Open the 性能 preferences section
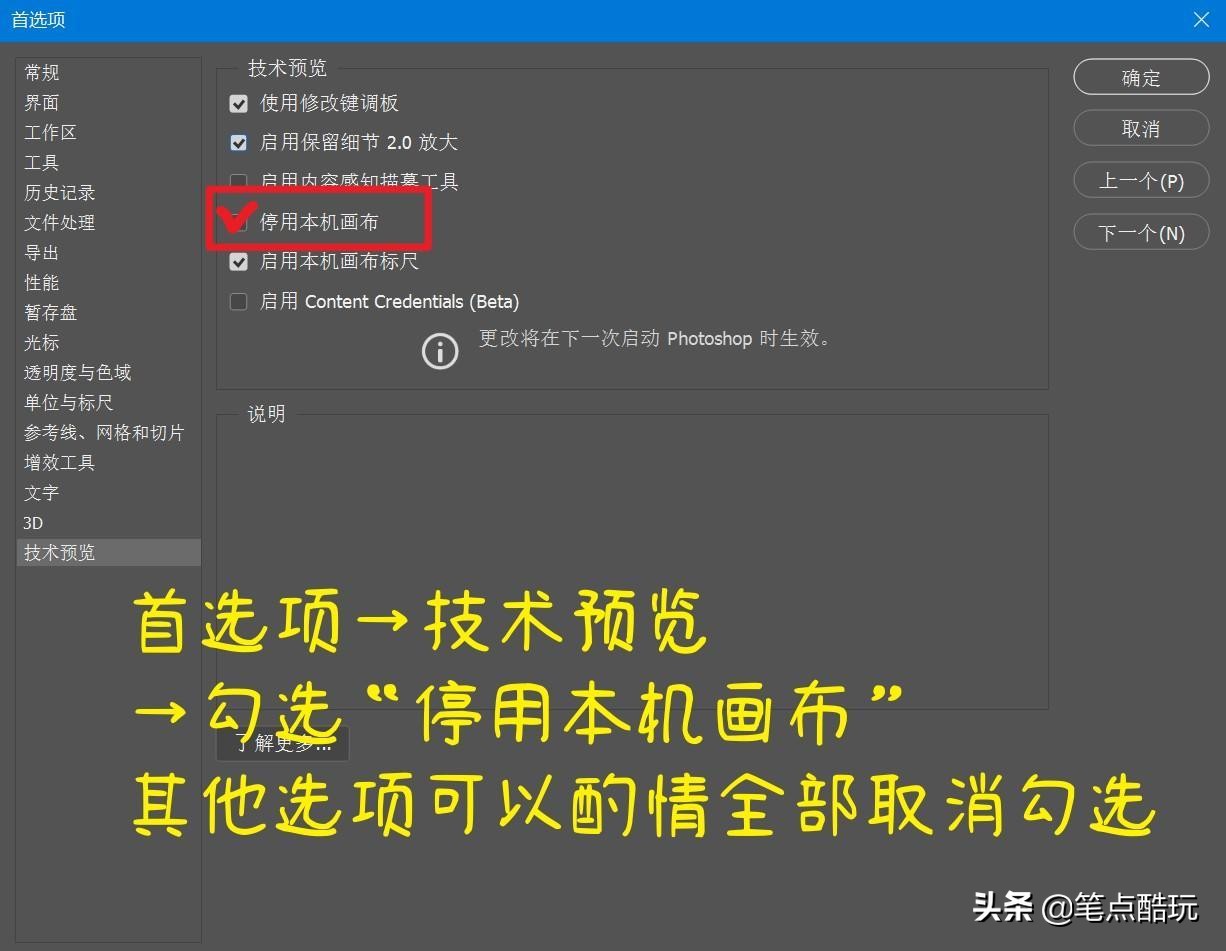Image resolution: width=1226 pixels, height=951 pixels. pyautogui.click(x=41, y=282)
